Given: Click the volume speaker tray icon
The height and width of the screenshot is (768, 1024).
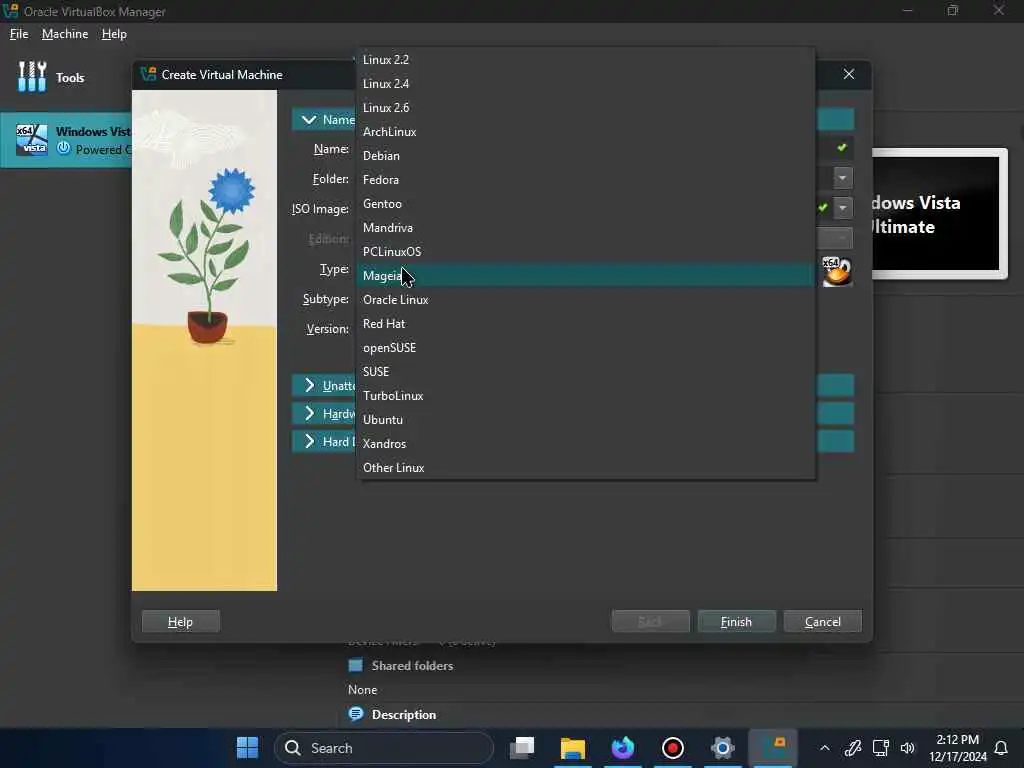Looking at the screenshot, I should coord(908,748).
